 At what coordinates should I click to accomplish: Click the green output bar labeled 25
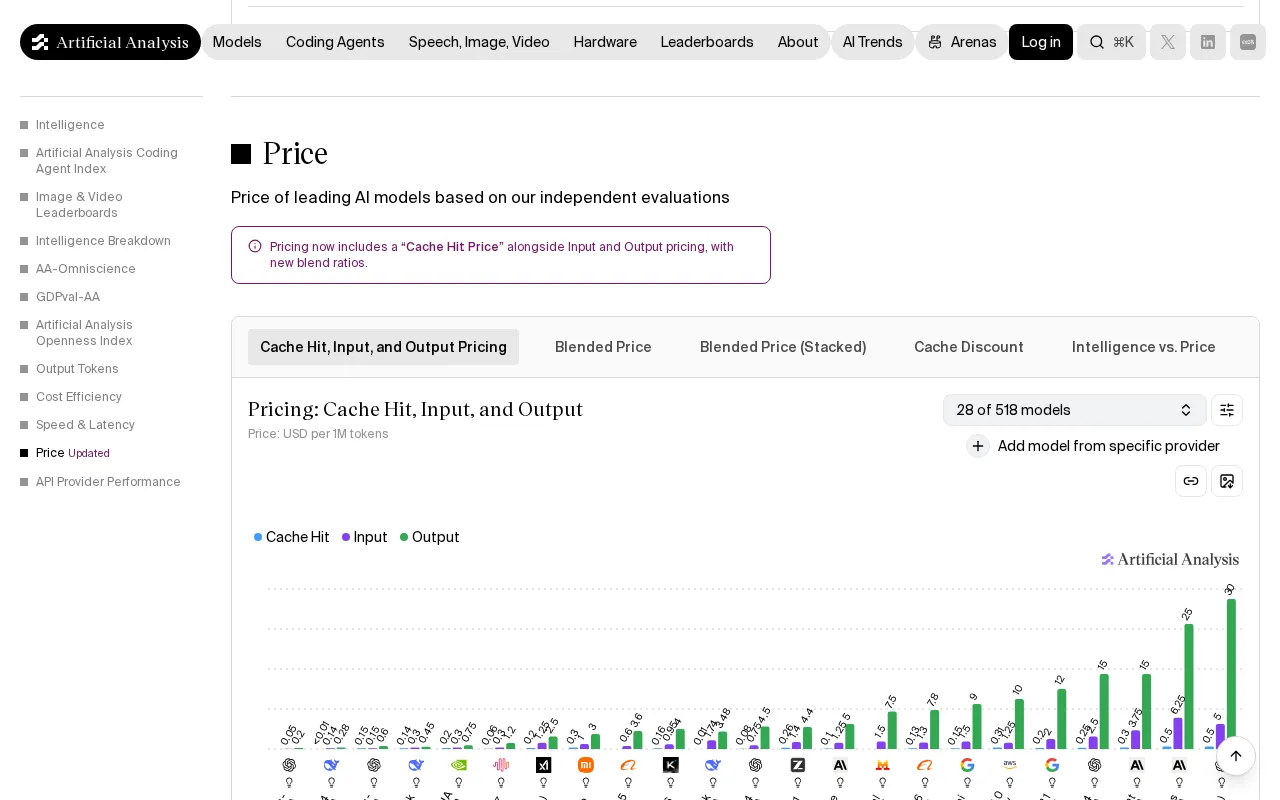point(1189,686)
